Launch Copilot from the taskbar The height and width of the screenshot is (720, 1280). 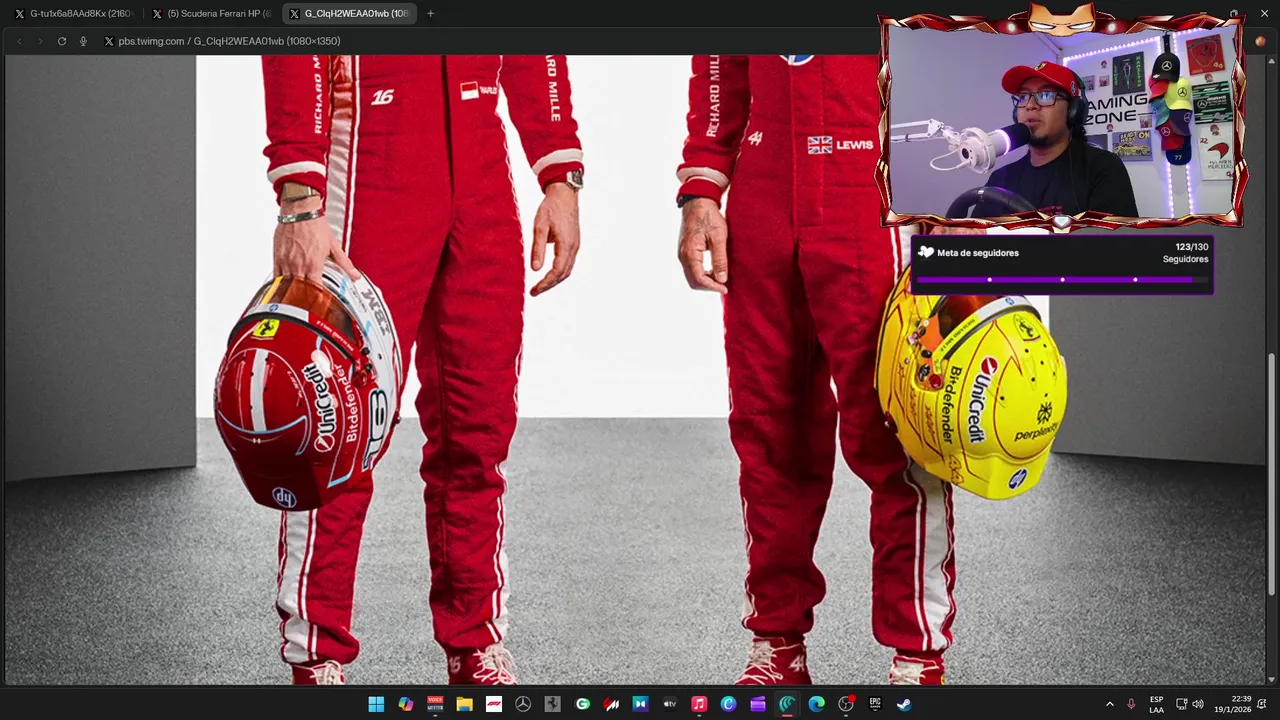(x=405, y=704)
